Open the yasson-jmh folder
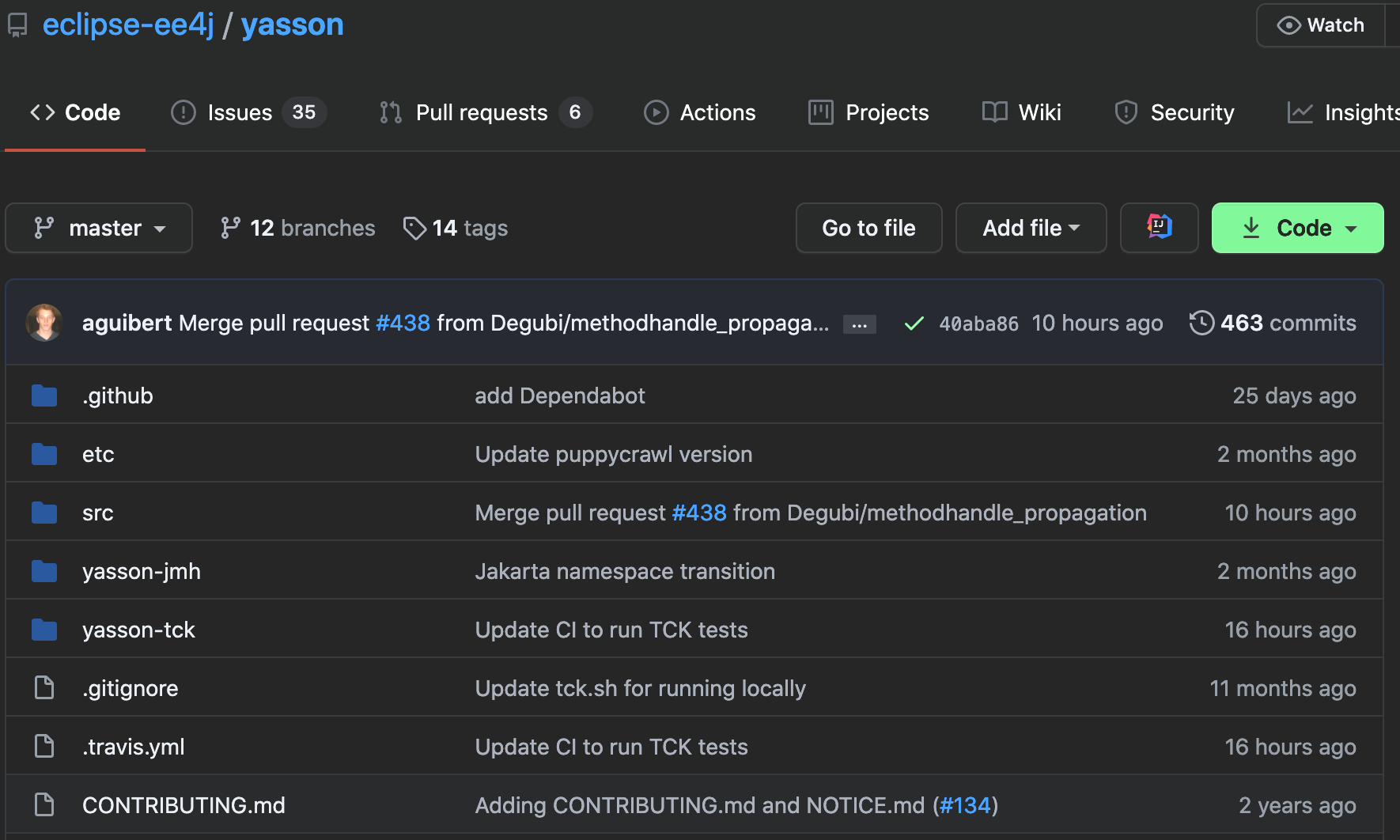The width and height of the screenshot is (1400, 840). (142, 571)
